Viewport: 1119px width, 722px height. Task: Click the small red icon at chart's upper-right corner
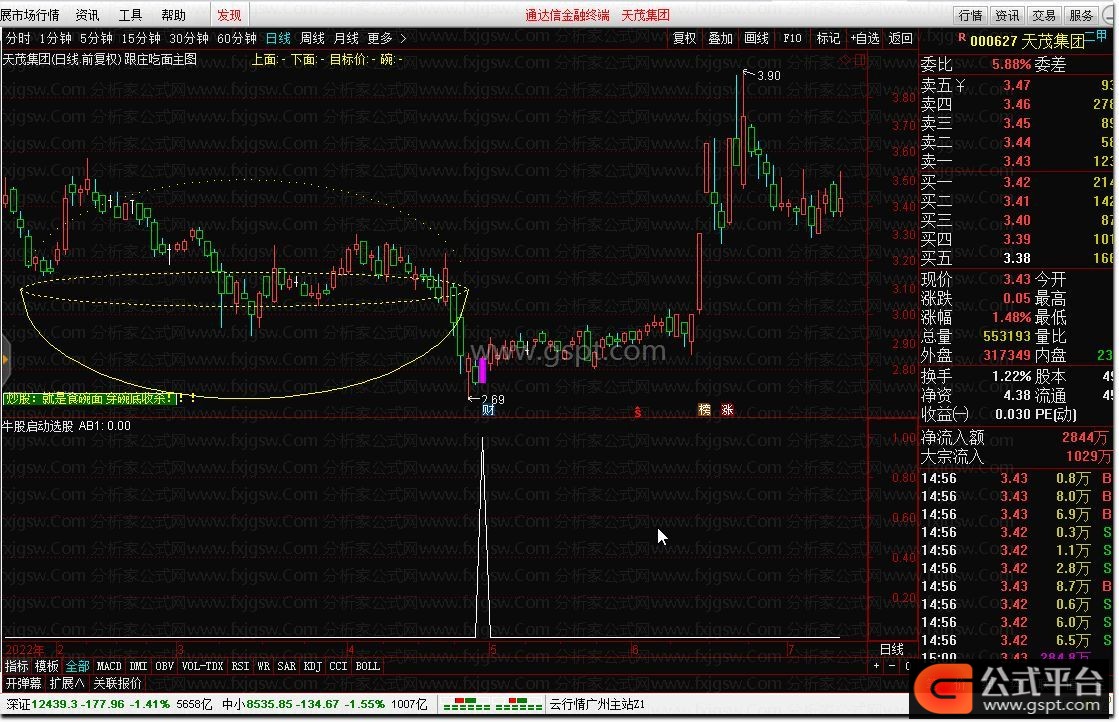(x=859, y=60)
